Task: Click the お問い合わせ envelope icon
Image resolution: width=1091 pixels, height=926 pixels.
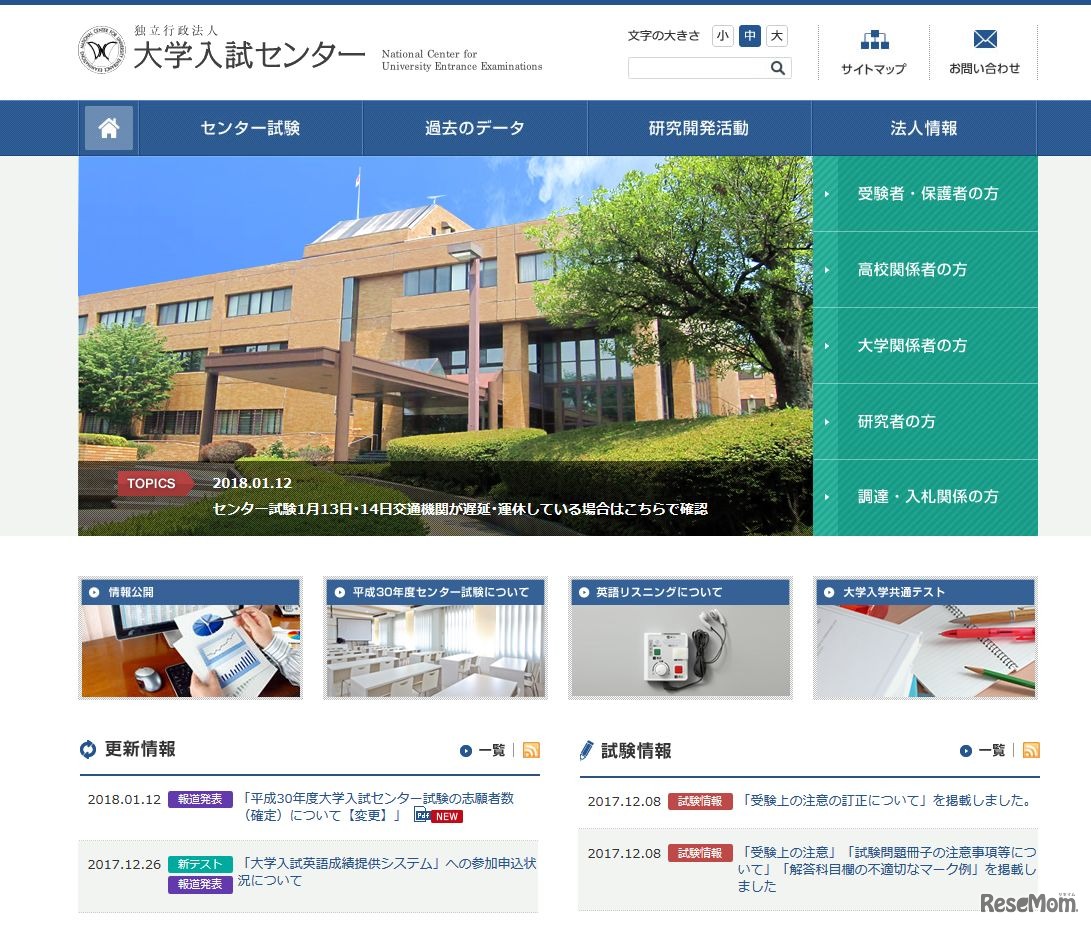Action: 985,39
